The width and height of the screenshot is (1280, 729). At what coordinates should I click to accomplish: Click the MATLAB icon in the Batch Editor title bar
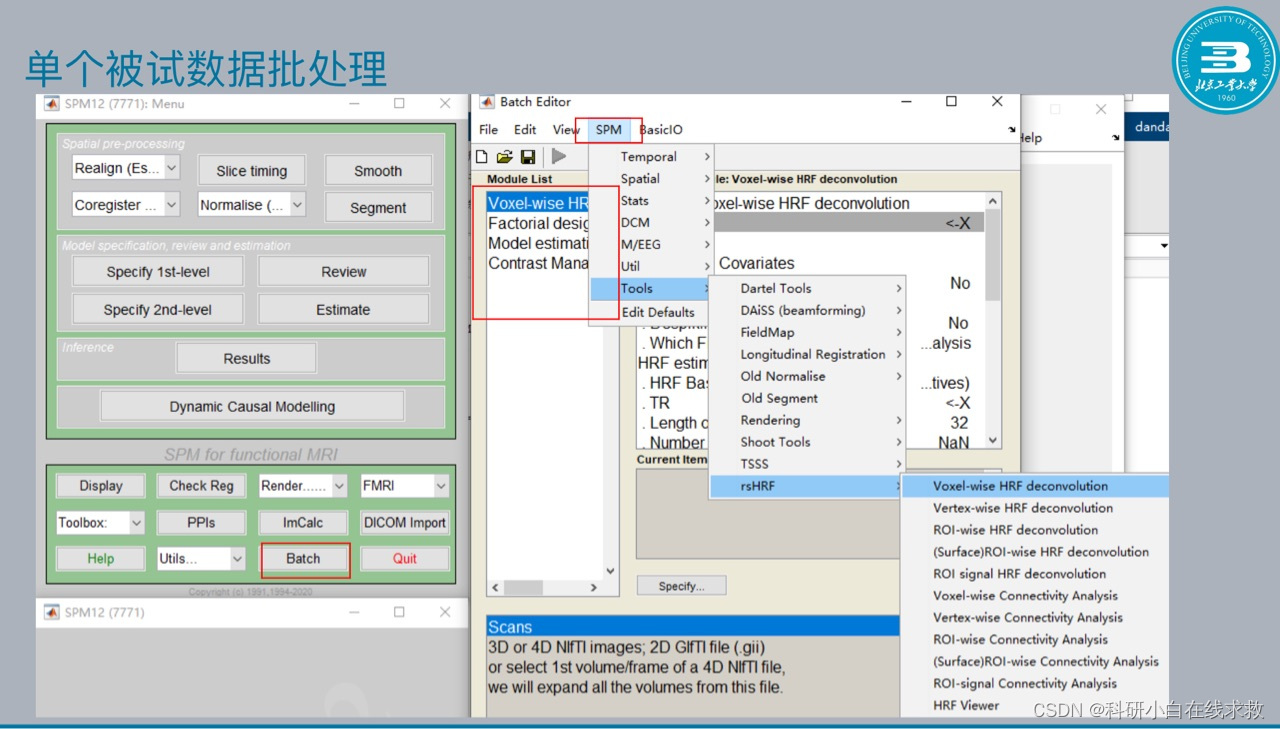click(487, 102)
